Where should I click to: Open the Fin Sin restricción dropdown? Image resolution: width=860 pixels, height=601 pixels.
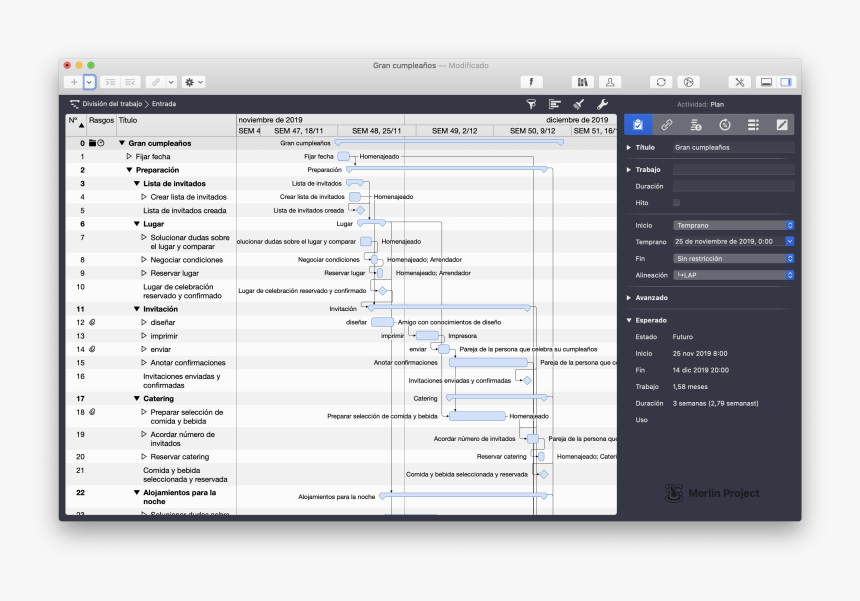[x=733, y=258]
